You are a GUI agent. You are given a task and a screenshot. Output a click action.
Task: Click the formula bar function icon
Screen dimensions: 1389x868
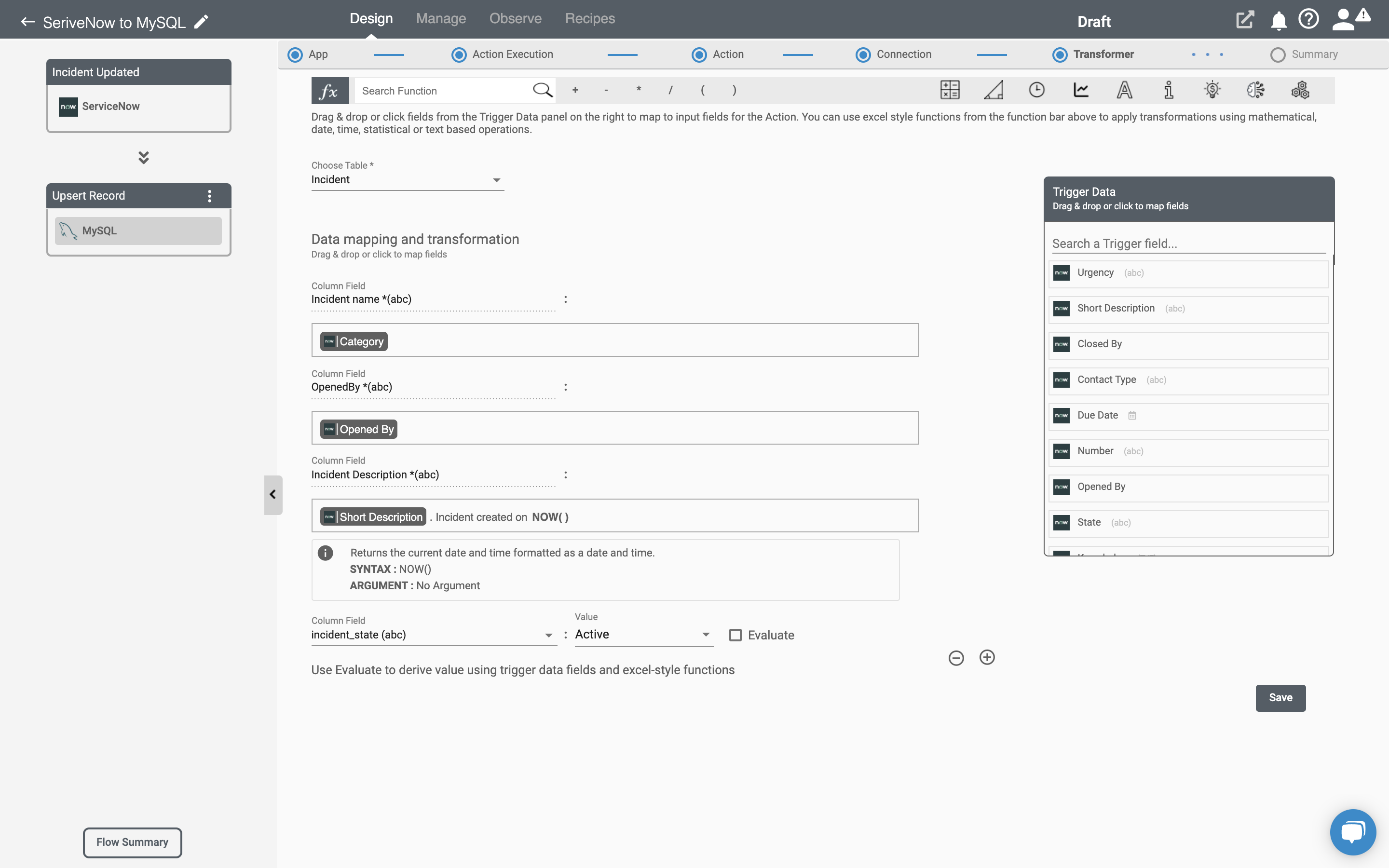click(328, 90)
